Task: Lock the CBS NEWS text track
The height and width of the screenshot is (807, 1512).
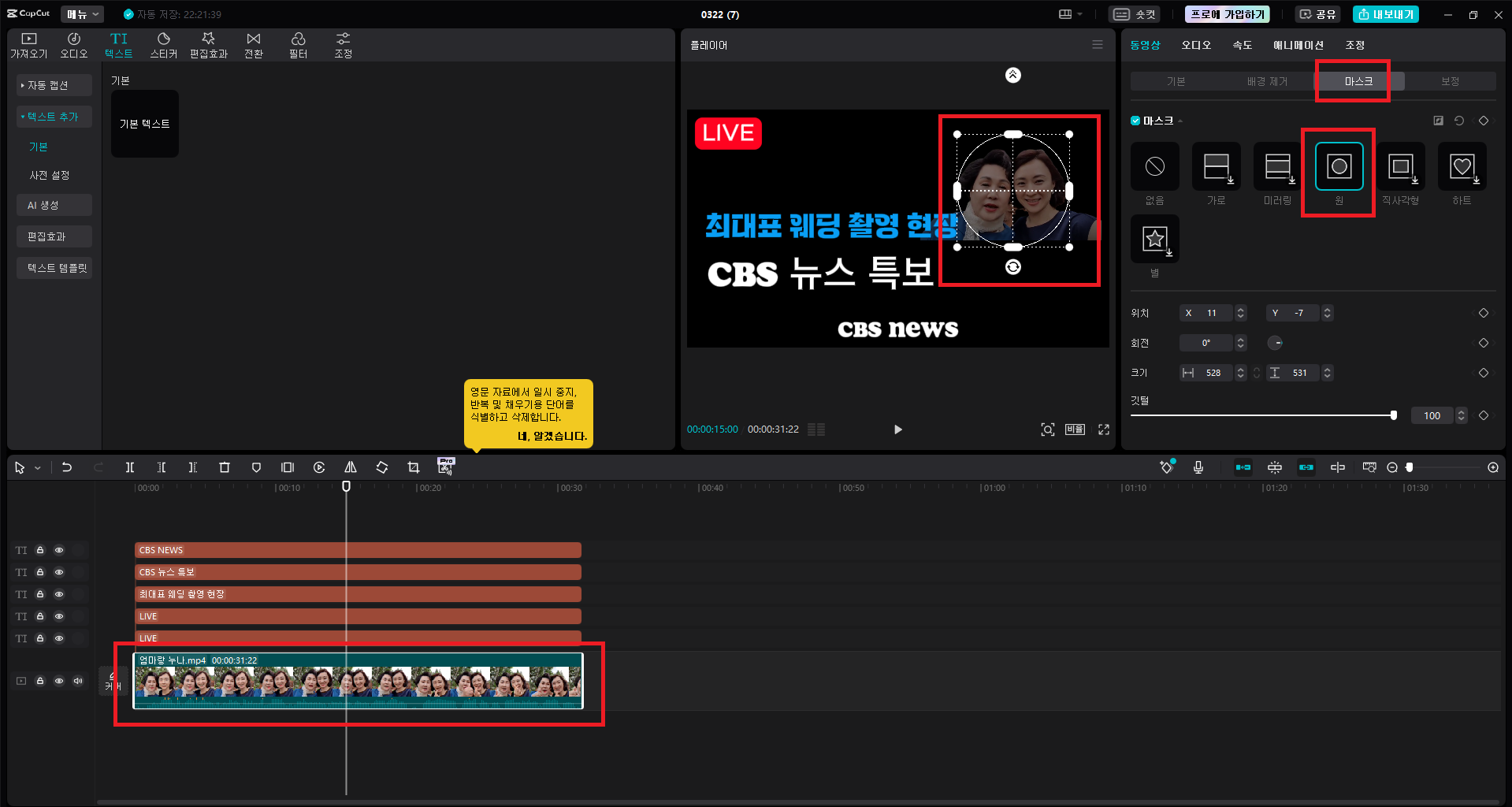Action: tap(40, 550)
